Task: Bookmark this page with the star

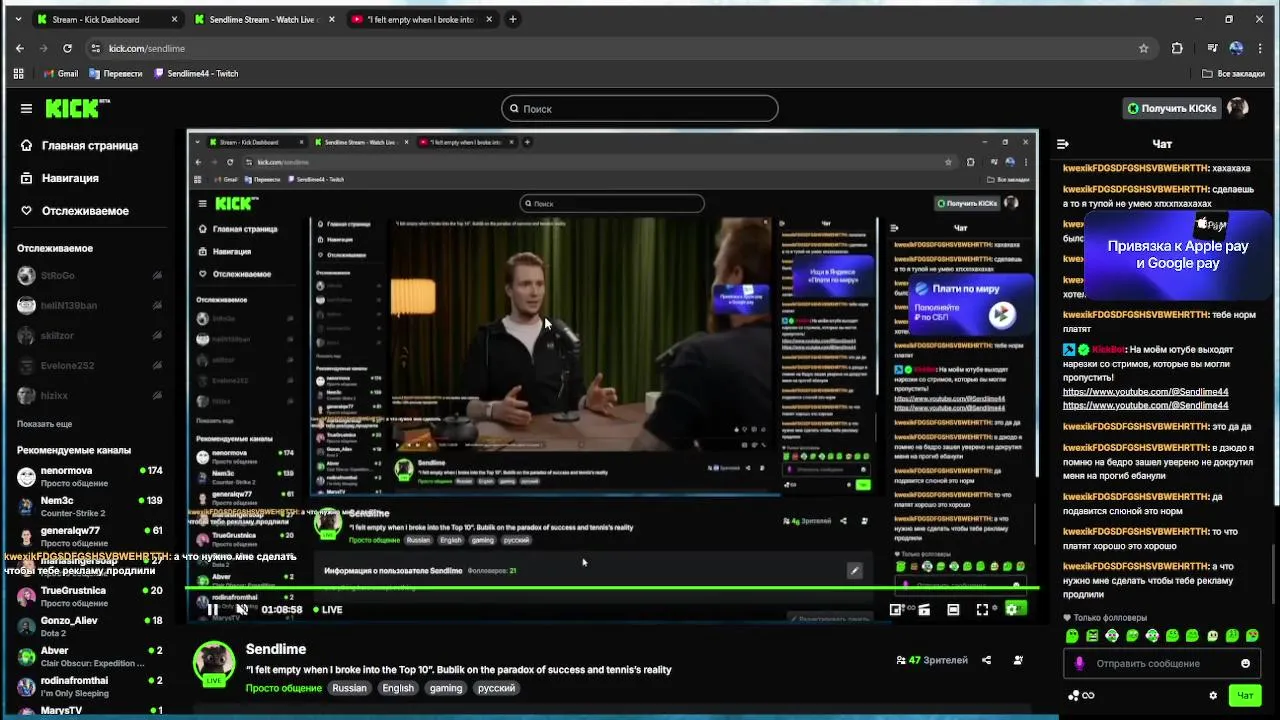Action: click(1143, 48)
